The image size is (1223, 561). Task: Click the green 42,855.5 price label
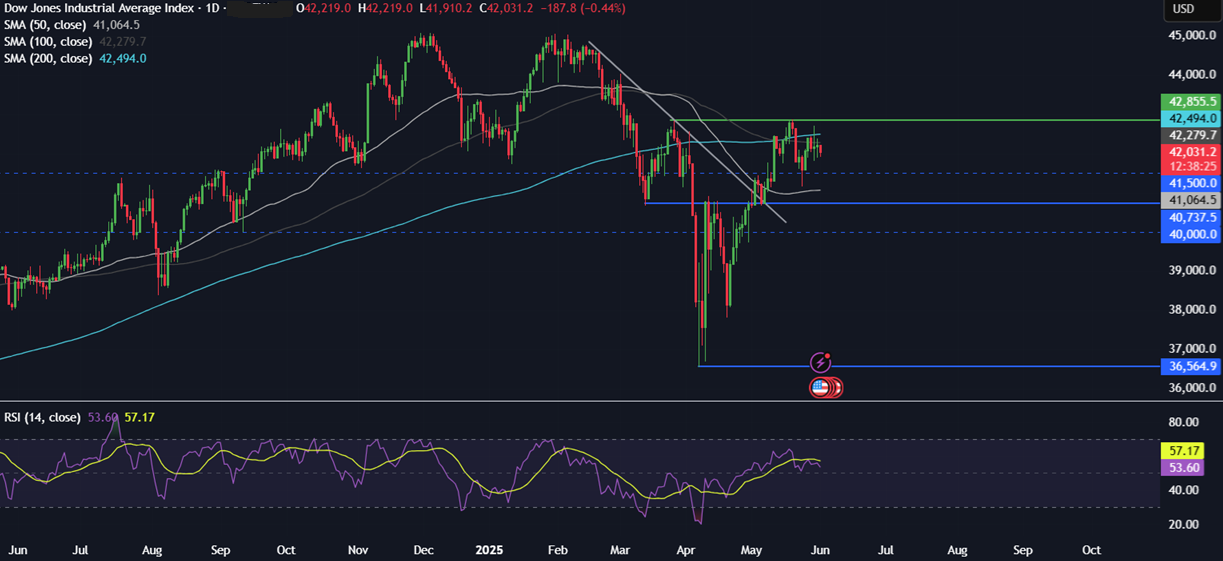point(1190,102)
